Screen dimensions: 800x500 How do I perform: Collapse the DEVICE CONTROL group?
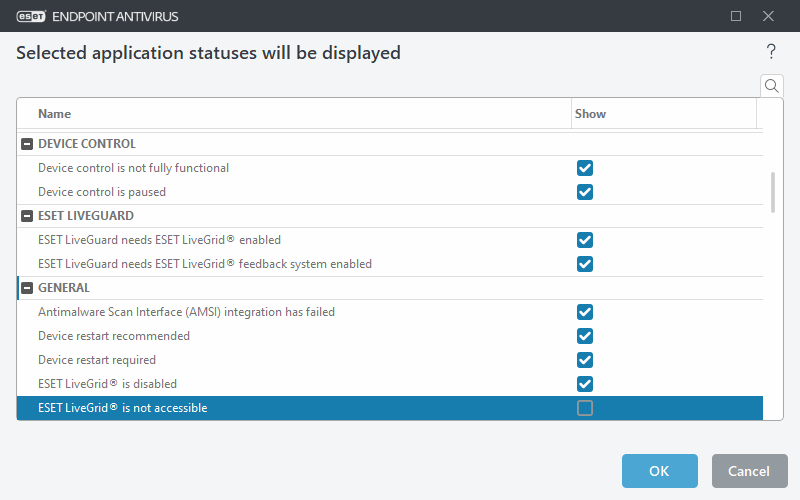[x=27, y=144]
